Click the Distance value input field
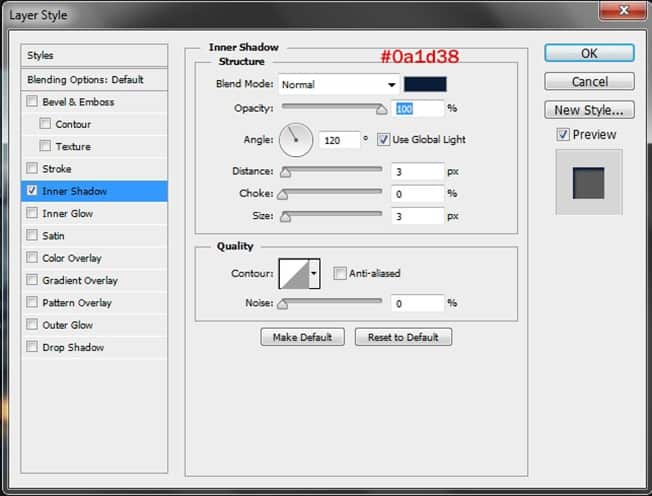652x496 pixels. point(417,171)
